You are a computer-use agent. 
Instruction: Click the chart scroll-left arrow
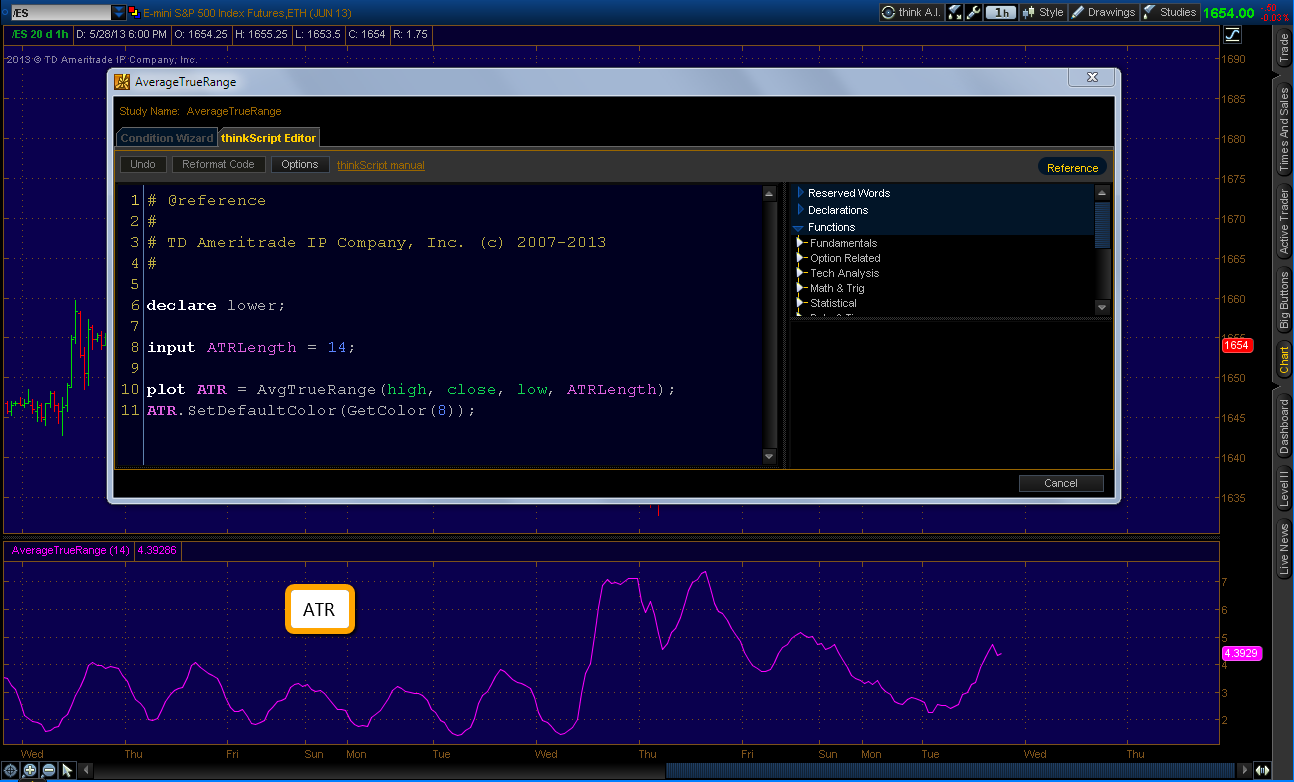[88, 770]
